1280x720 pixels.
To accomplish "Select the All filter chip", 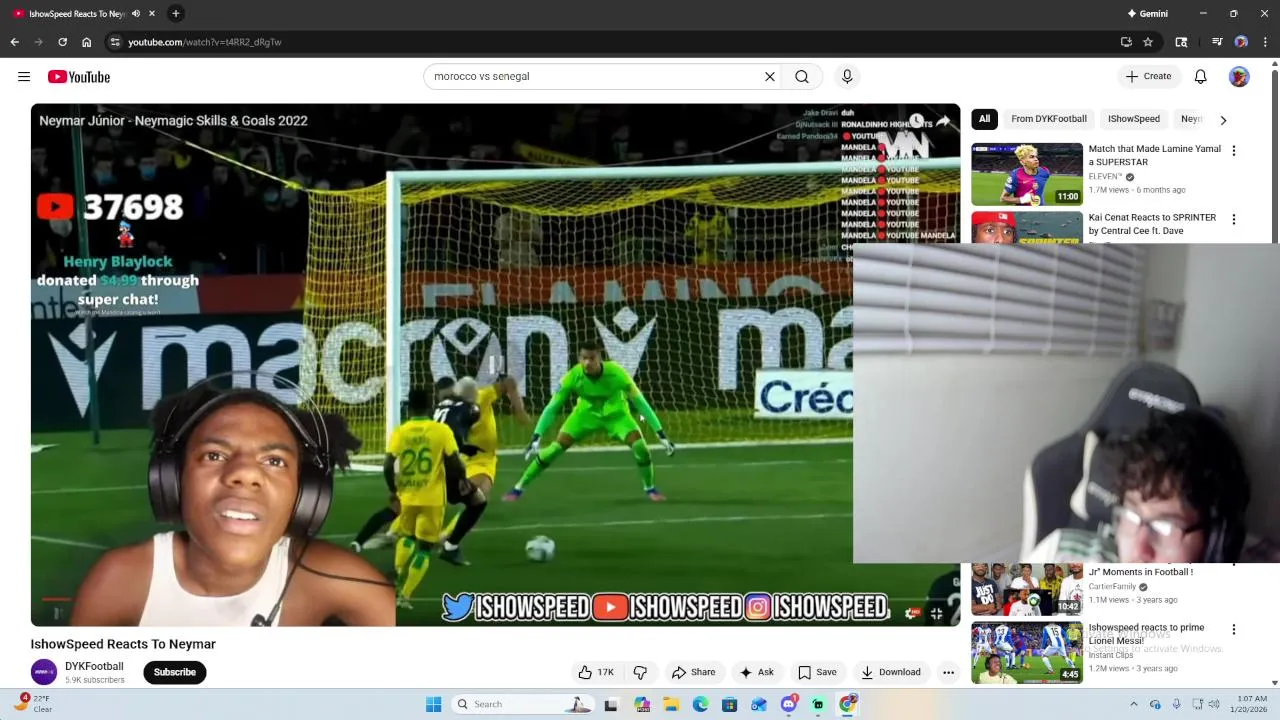I will (984, 119).
